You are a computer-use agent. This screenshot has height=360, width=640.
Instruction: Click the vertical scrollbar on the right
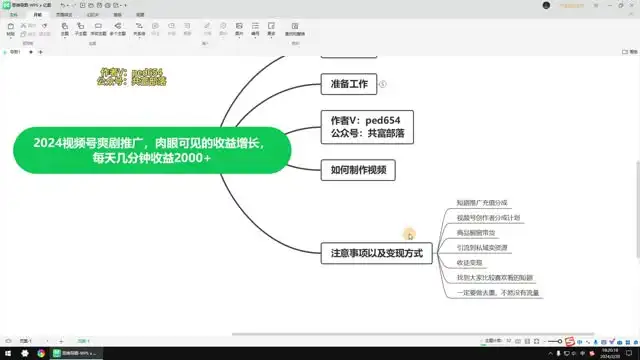[638, 209]
